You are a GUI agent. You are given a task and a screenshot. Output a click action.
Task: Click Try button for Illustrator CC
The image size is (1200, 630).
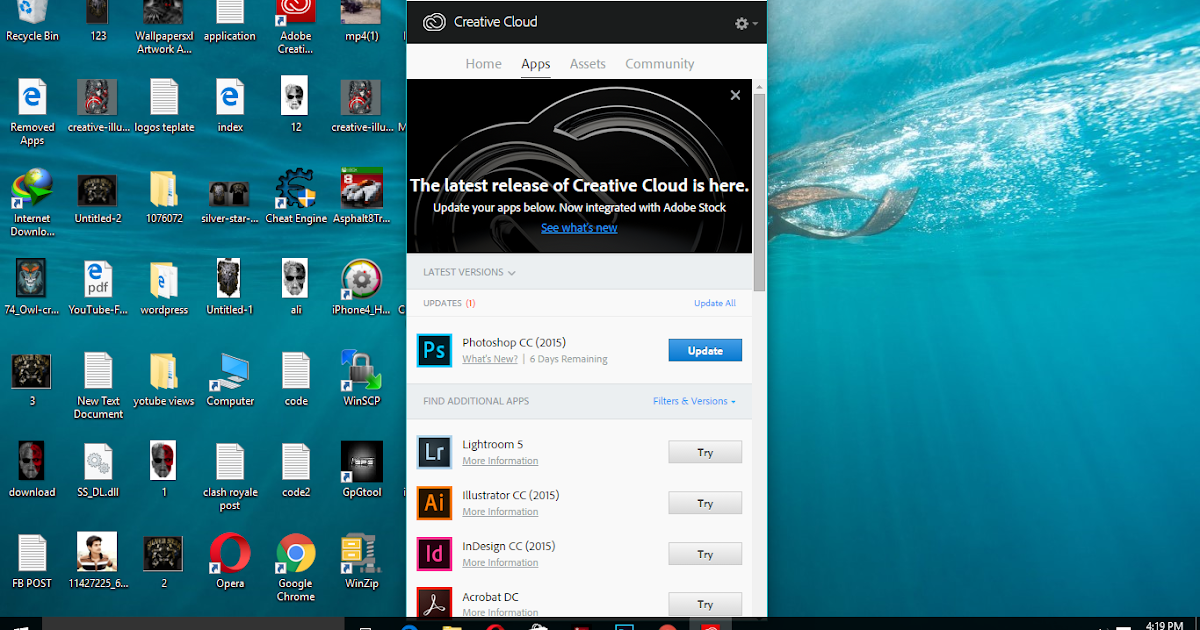click(x=705, y=503)
